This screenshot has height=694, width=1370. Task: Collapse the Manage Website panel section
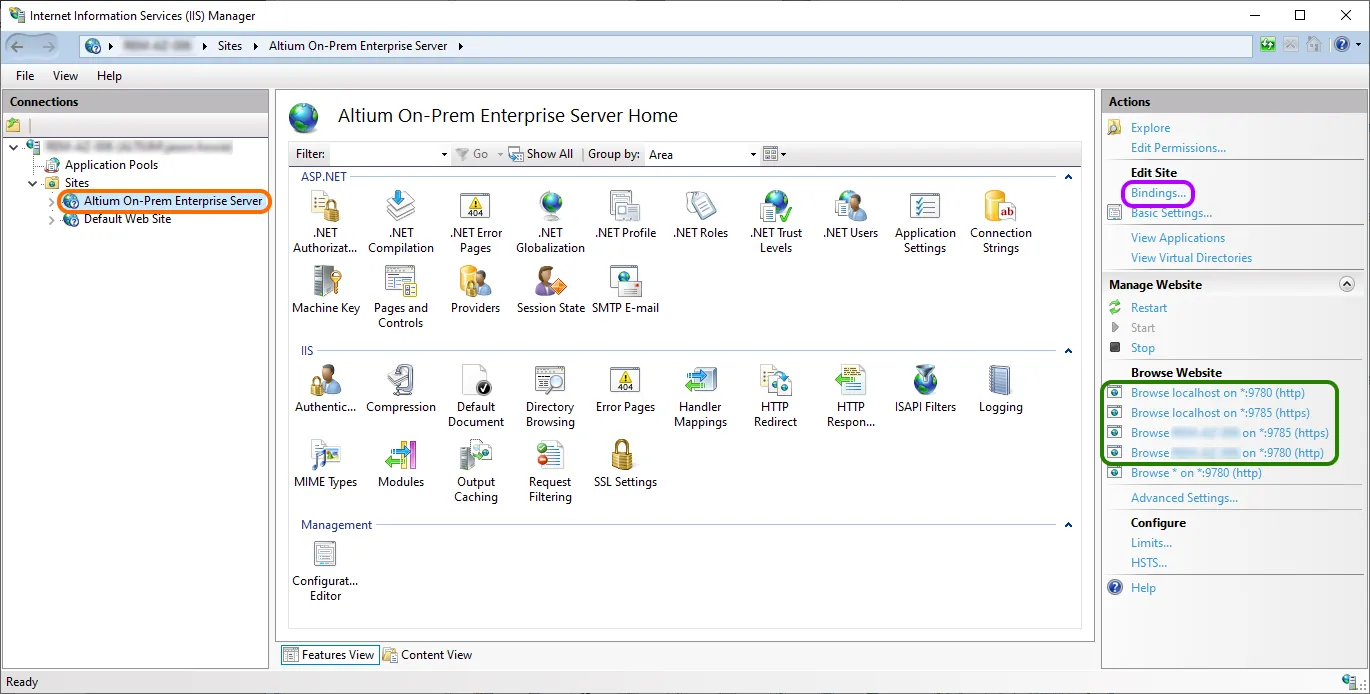[1346, 285]
